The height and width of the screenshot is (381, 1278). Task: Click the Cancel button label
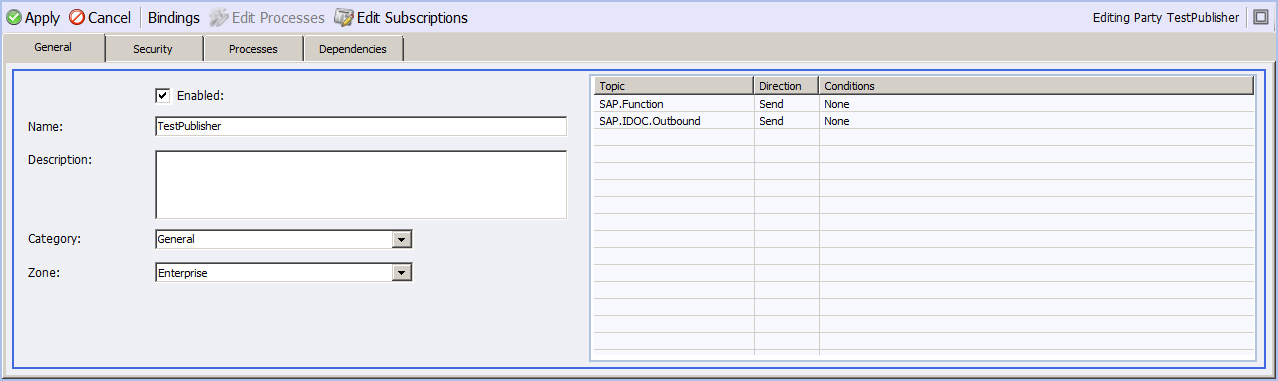tap(109, 18)
